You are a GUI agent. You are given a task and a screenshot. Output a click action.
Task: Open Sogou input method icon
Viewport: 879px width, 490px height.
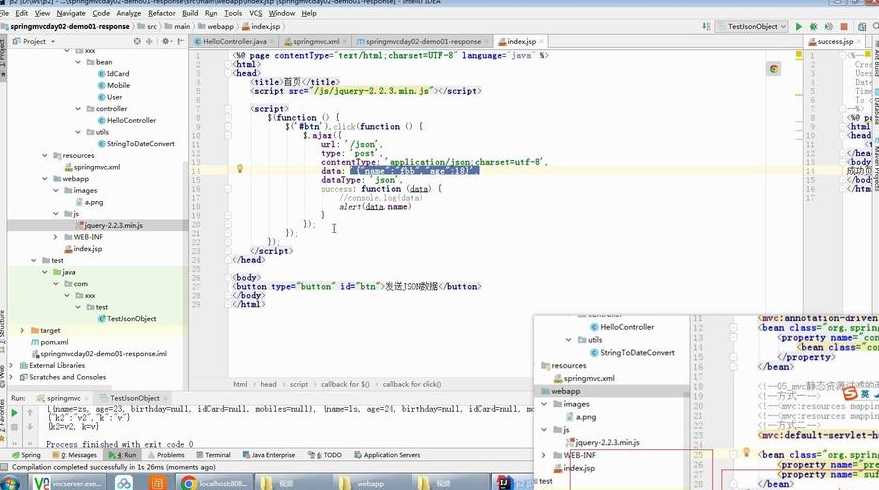(x=850, y=393)
